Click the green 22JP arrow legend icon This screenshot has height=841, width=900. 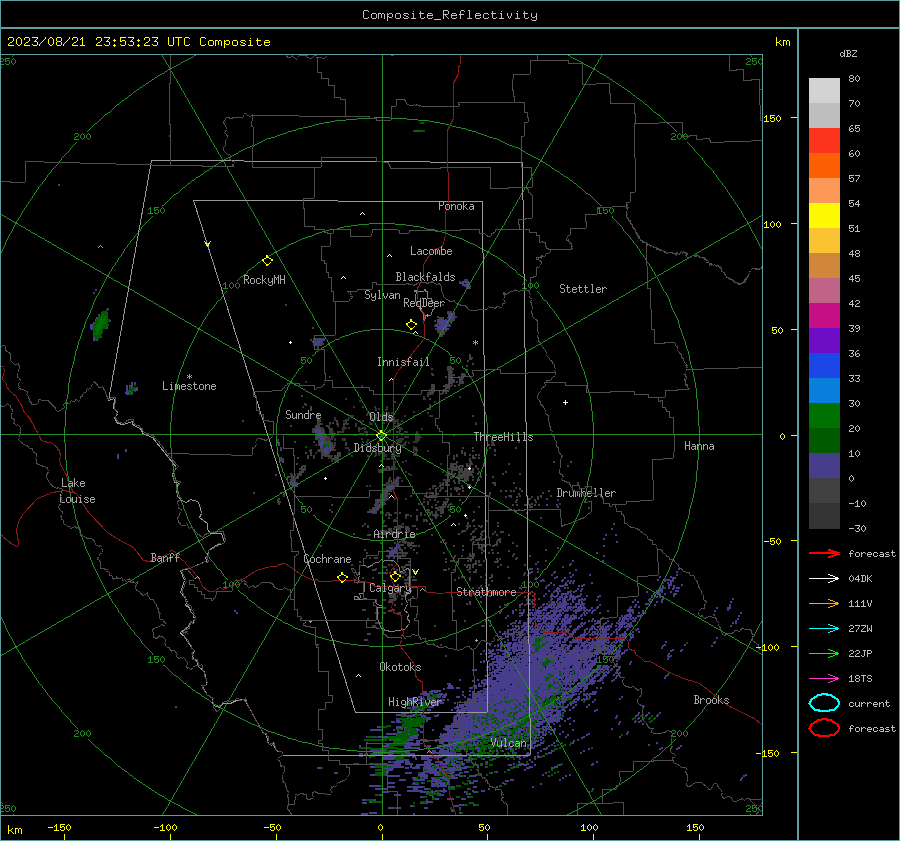pyautogui.click(x=824, y=653)
